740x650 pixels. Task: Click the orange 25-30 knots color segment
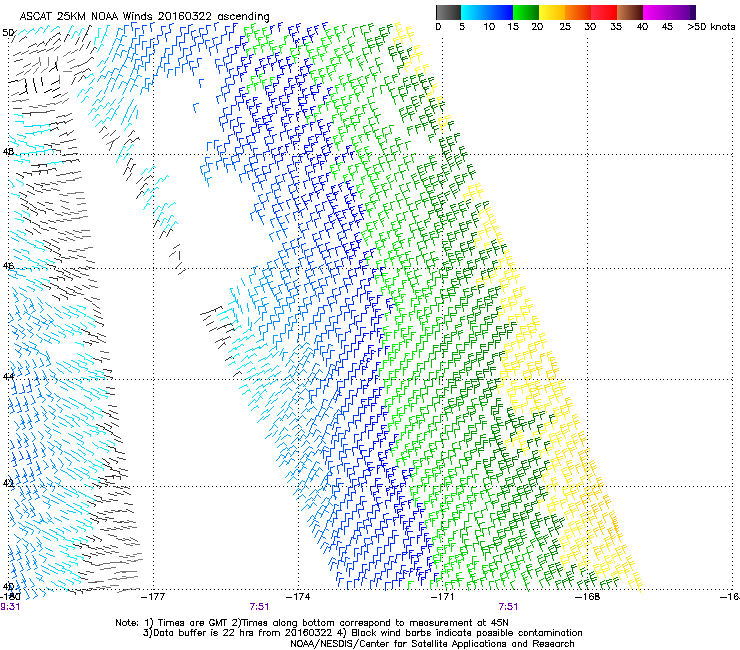578,12
